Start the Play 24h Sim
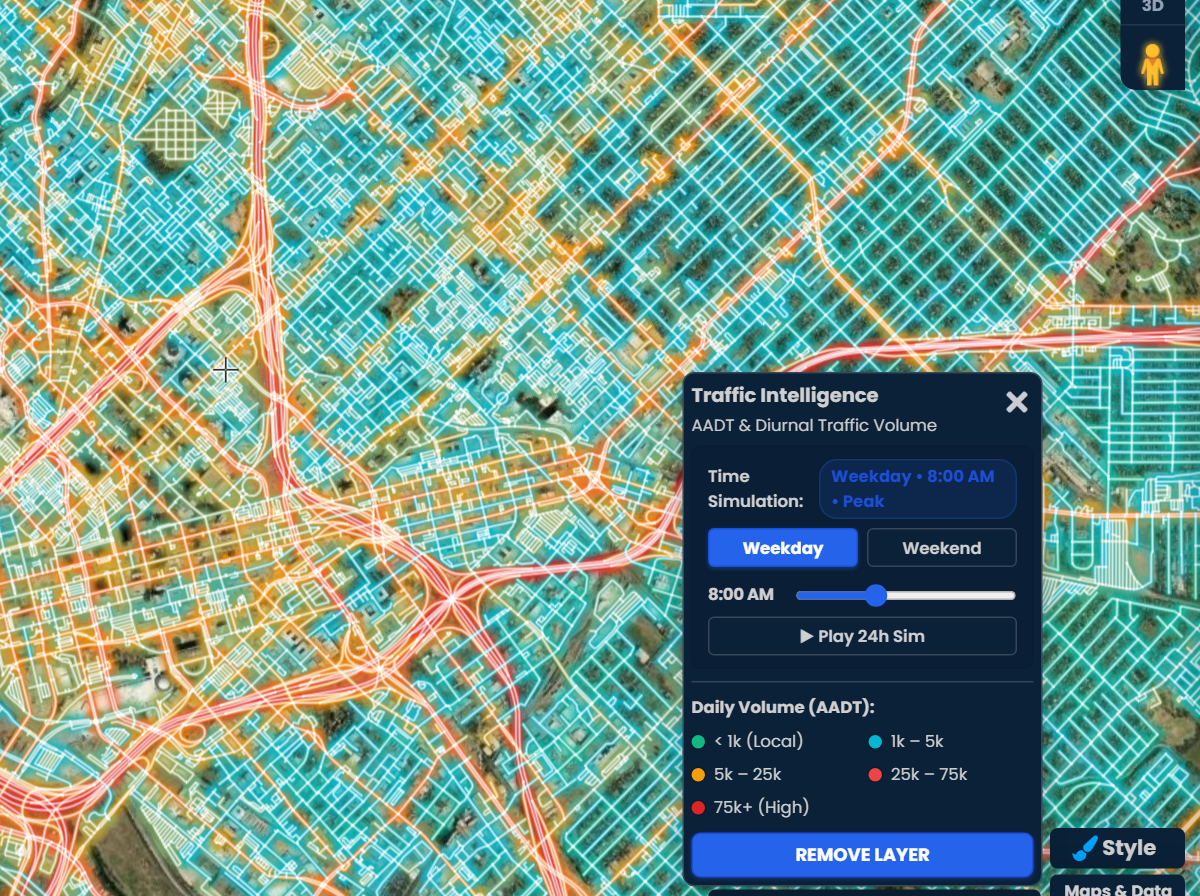This screenshot has width=1200, height=896. pos(862,636)
